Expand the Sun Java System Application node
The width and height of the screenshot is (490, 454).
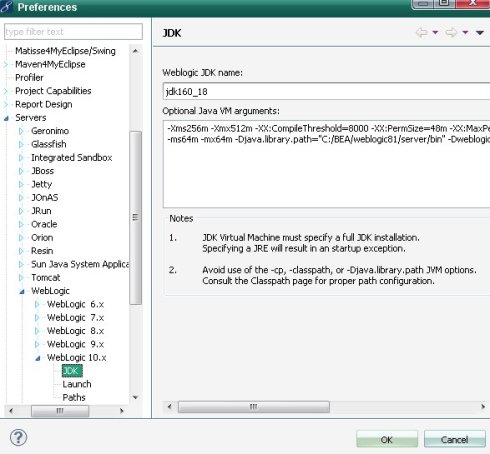(21, 264)
